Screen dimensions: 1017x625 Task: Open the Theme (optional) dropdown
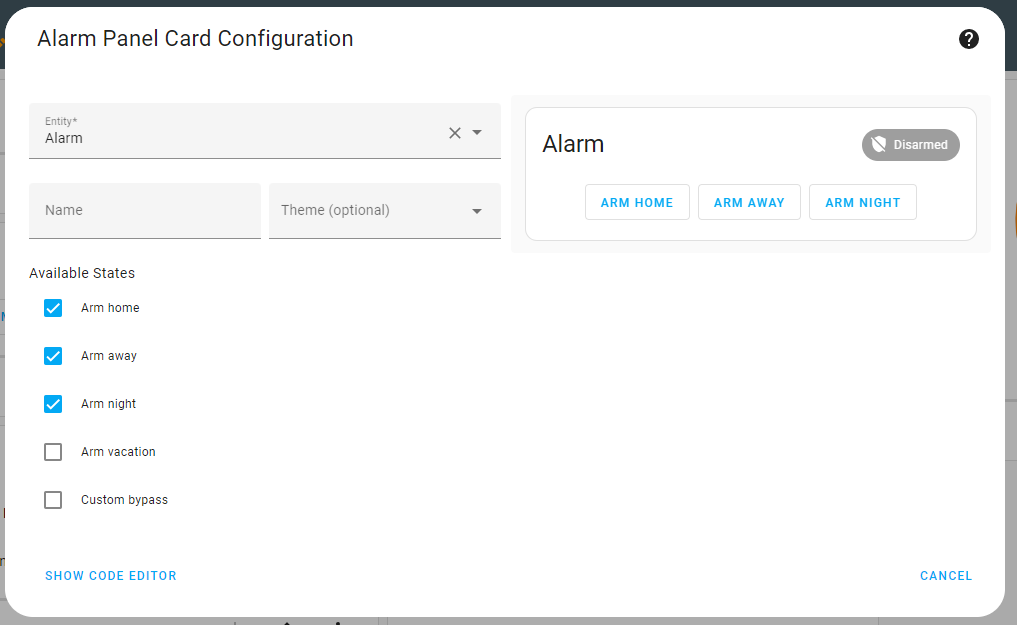(x=384, y=210)
